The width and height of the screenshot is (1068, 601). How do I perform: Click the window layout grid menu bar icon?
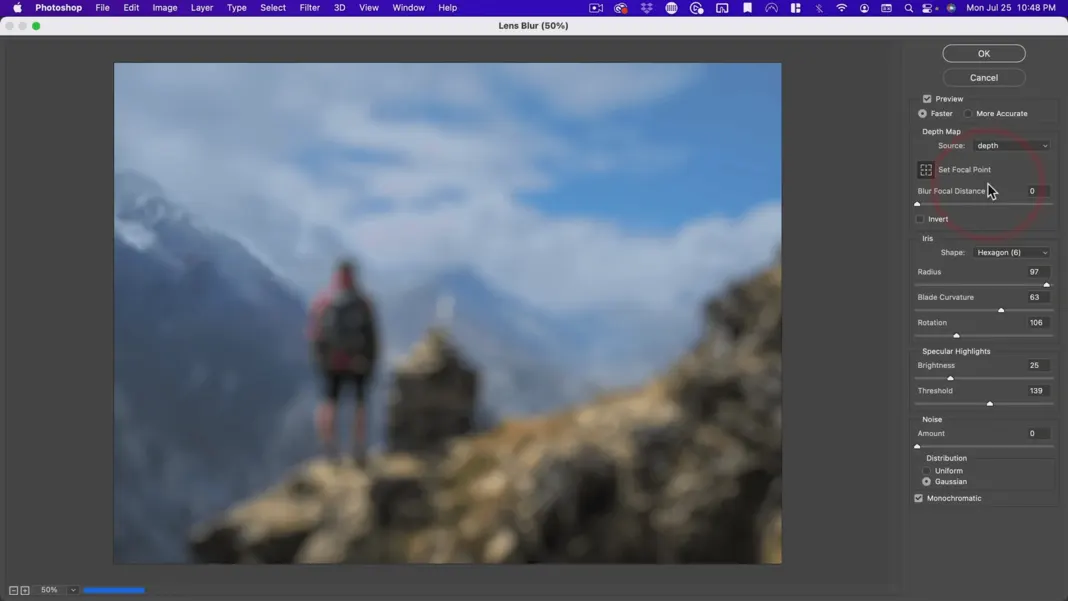point(795,7)
